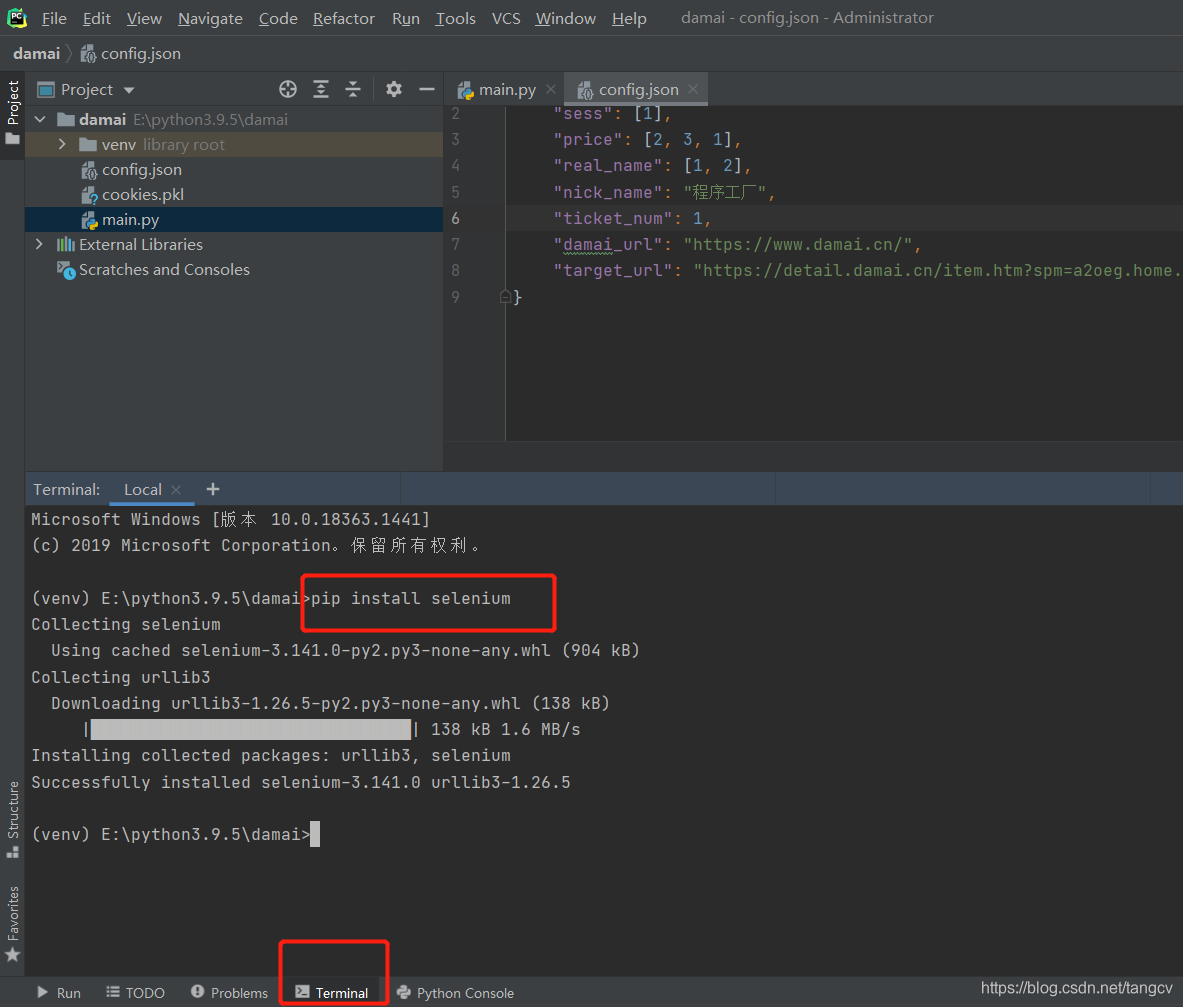Image resolution: width=1183 pixels, height=1007 pixels.
Task: Close the main.py editor tab
Action: 551,89
